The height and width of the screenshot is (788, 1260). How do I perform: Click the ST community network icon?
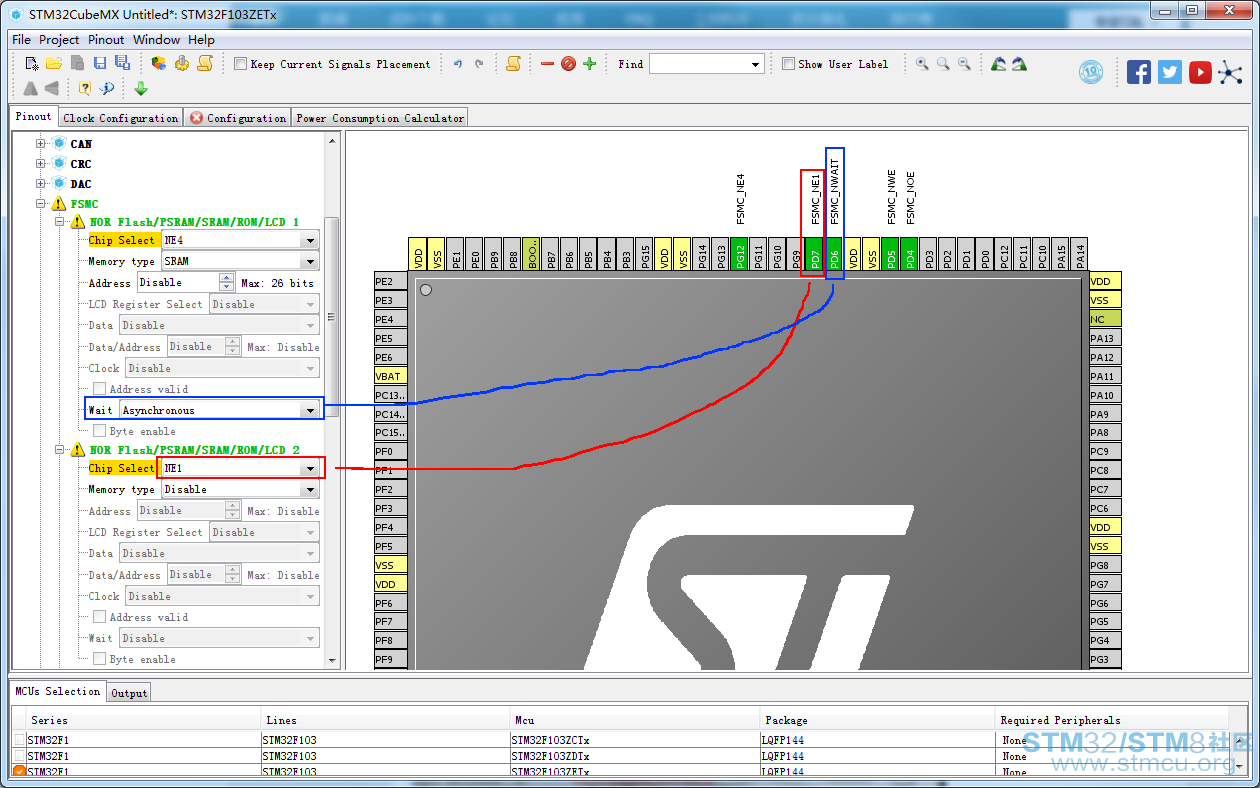(1230, 72)
